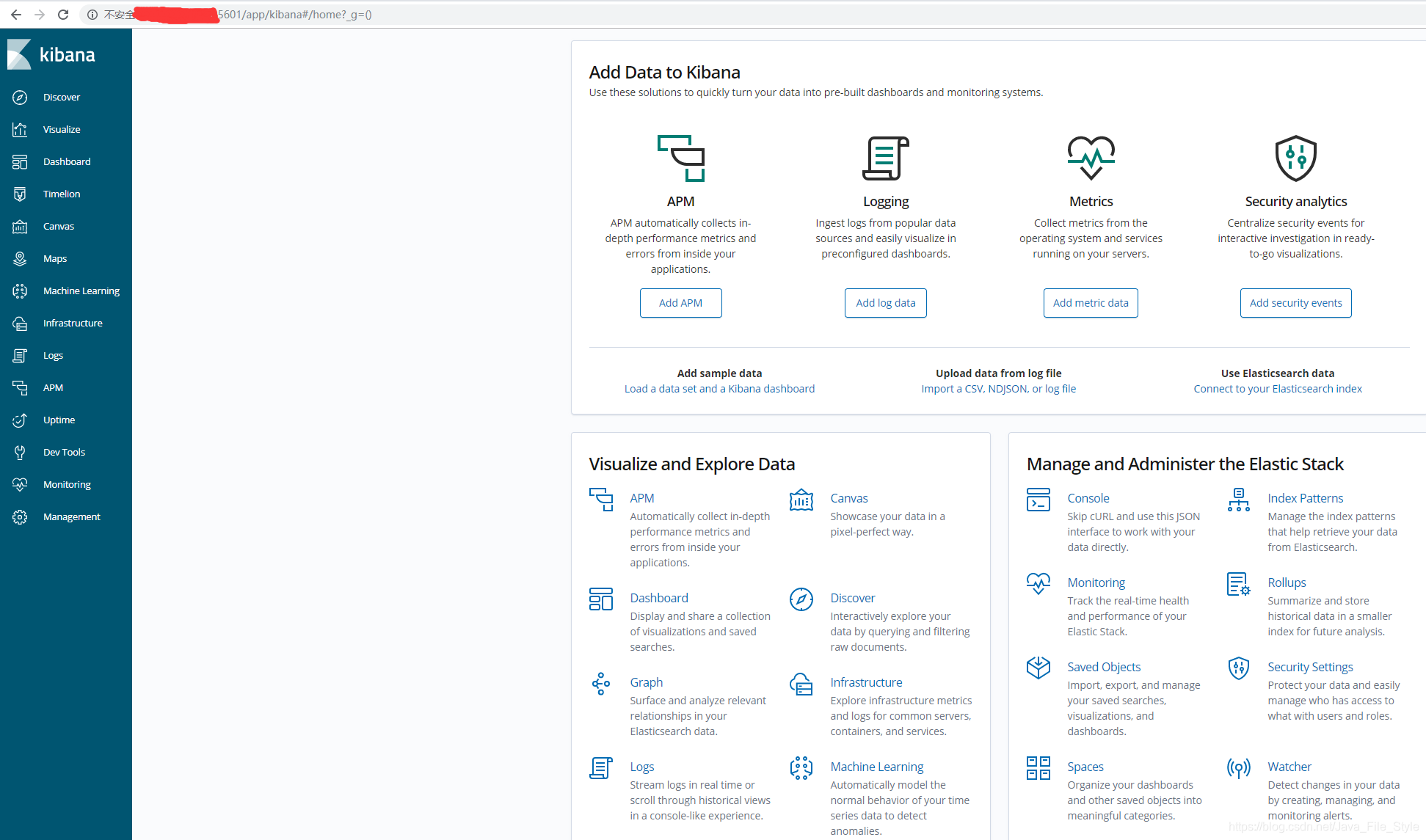Open the Logs icon in the sidebar
This screenshot has width=1426, height=840.
(20, 356)
